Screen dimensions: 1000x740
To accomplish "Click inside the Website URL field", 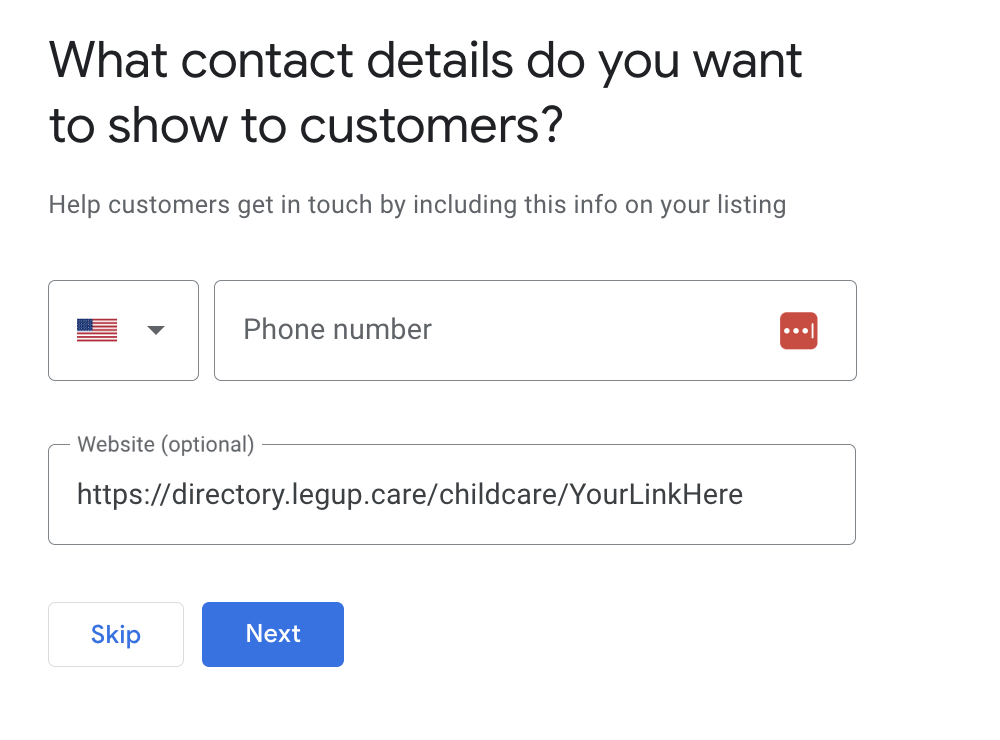I will pos(451,495).
